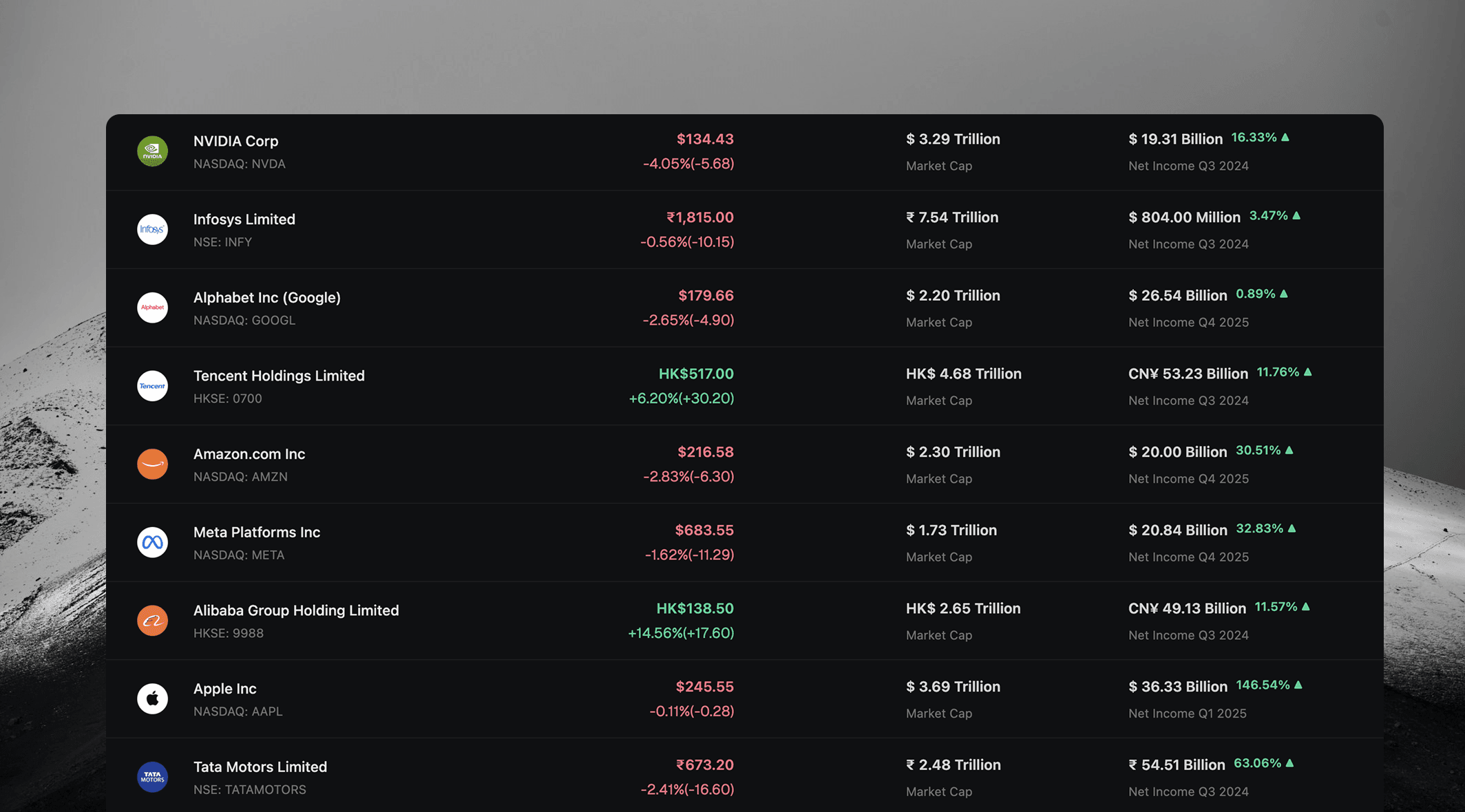Click the Meta infinity logo
The height and width of the screenshot is (812, 1465).
click(x=152, y=542)
